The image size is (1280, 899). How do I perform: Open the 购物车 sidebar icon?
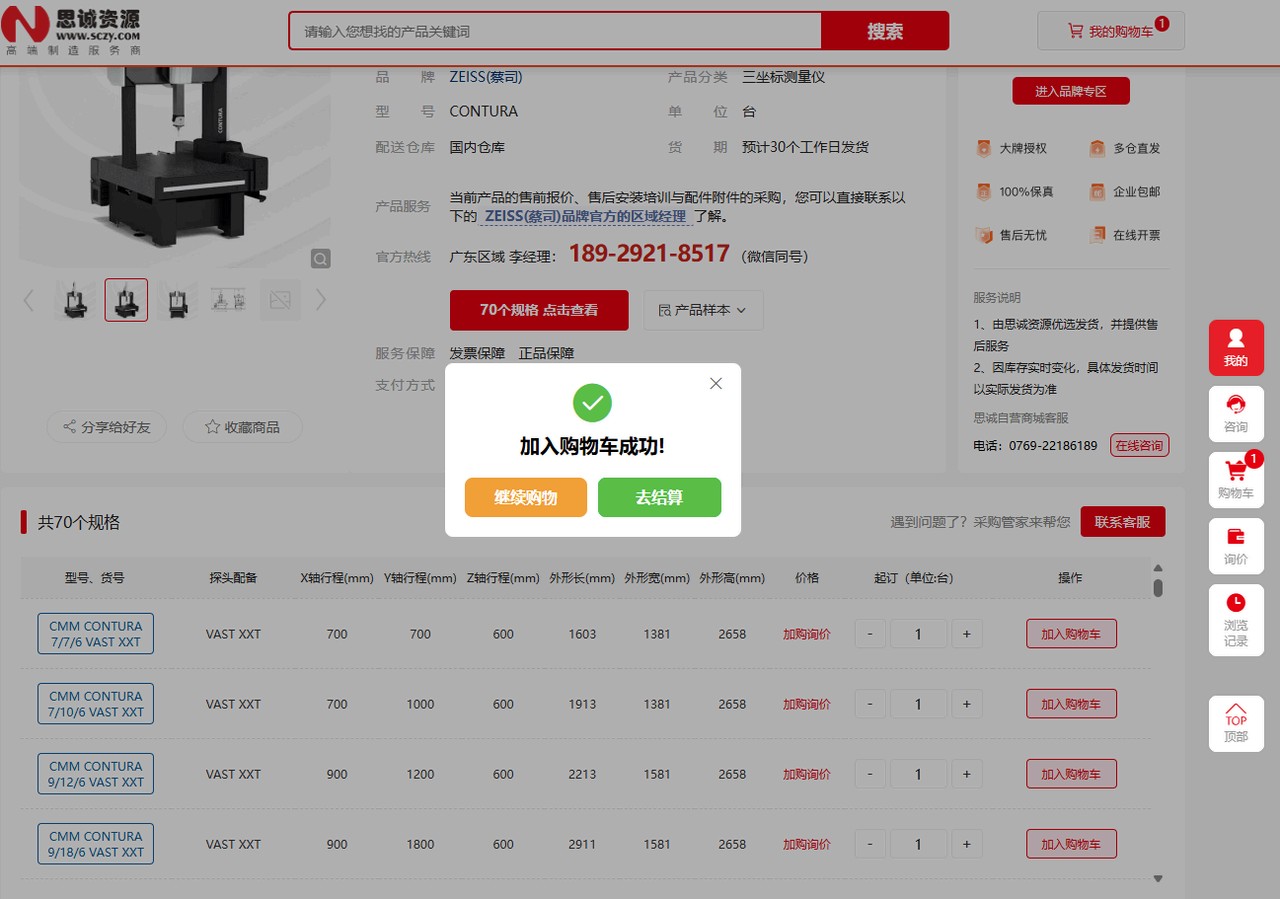1236,480
